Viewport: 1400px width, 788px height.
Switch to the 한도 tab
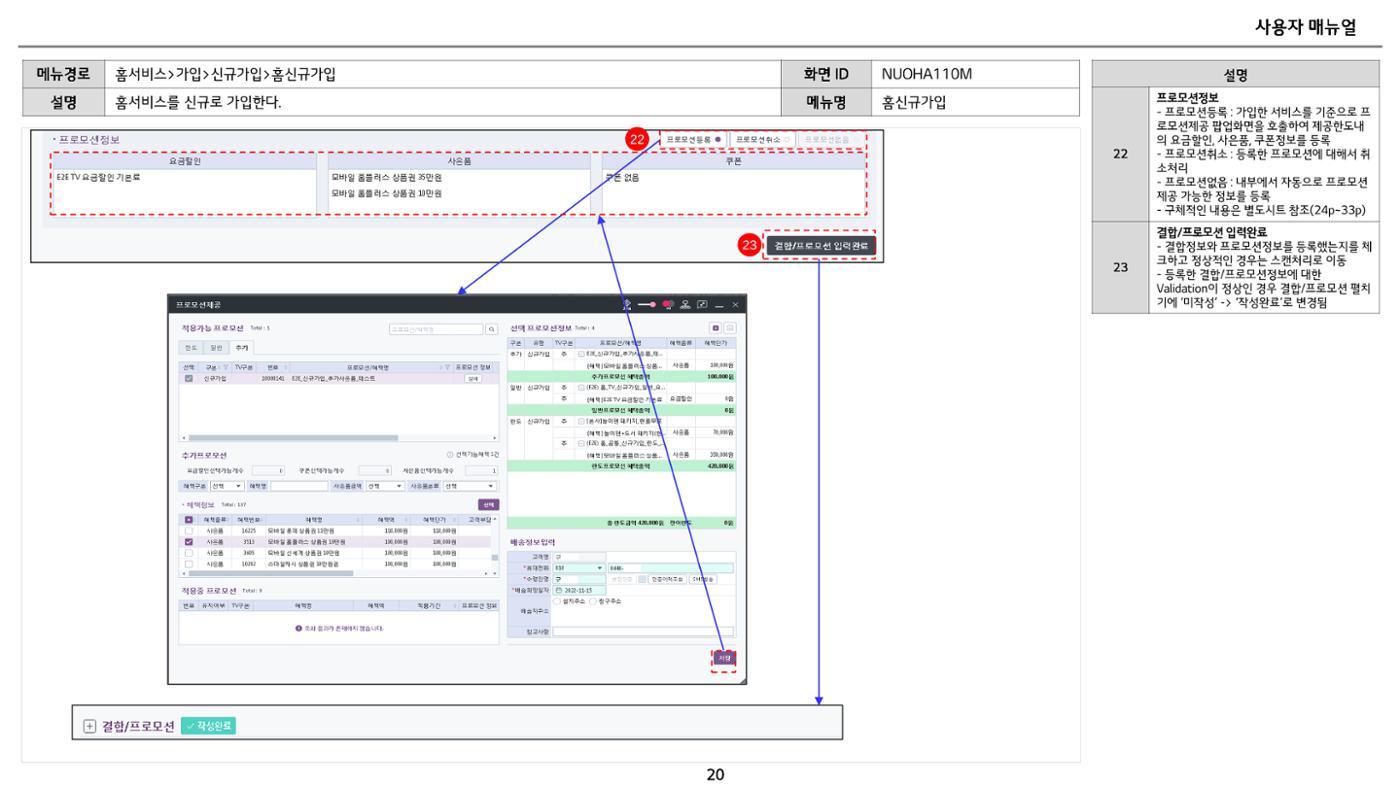tap(191, 347)
